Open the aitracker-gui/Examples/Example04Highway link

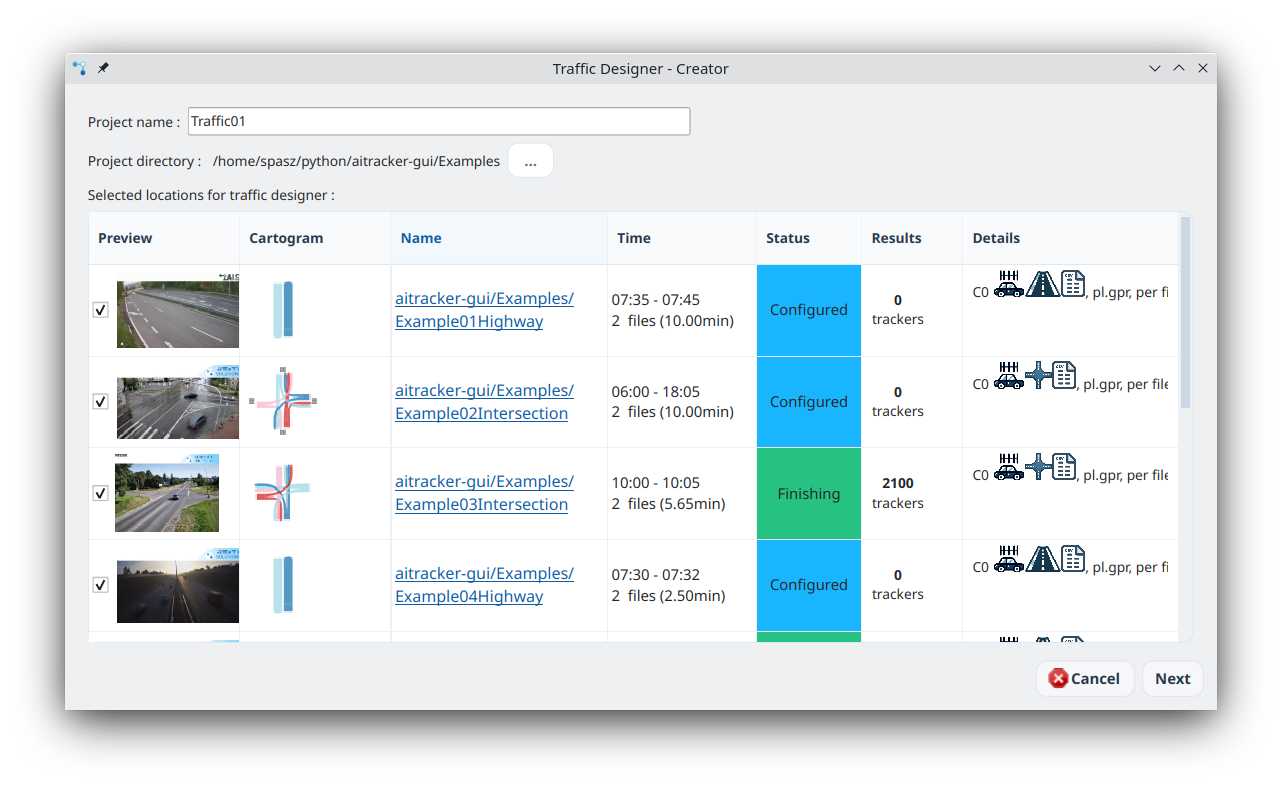pos(484,585)
